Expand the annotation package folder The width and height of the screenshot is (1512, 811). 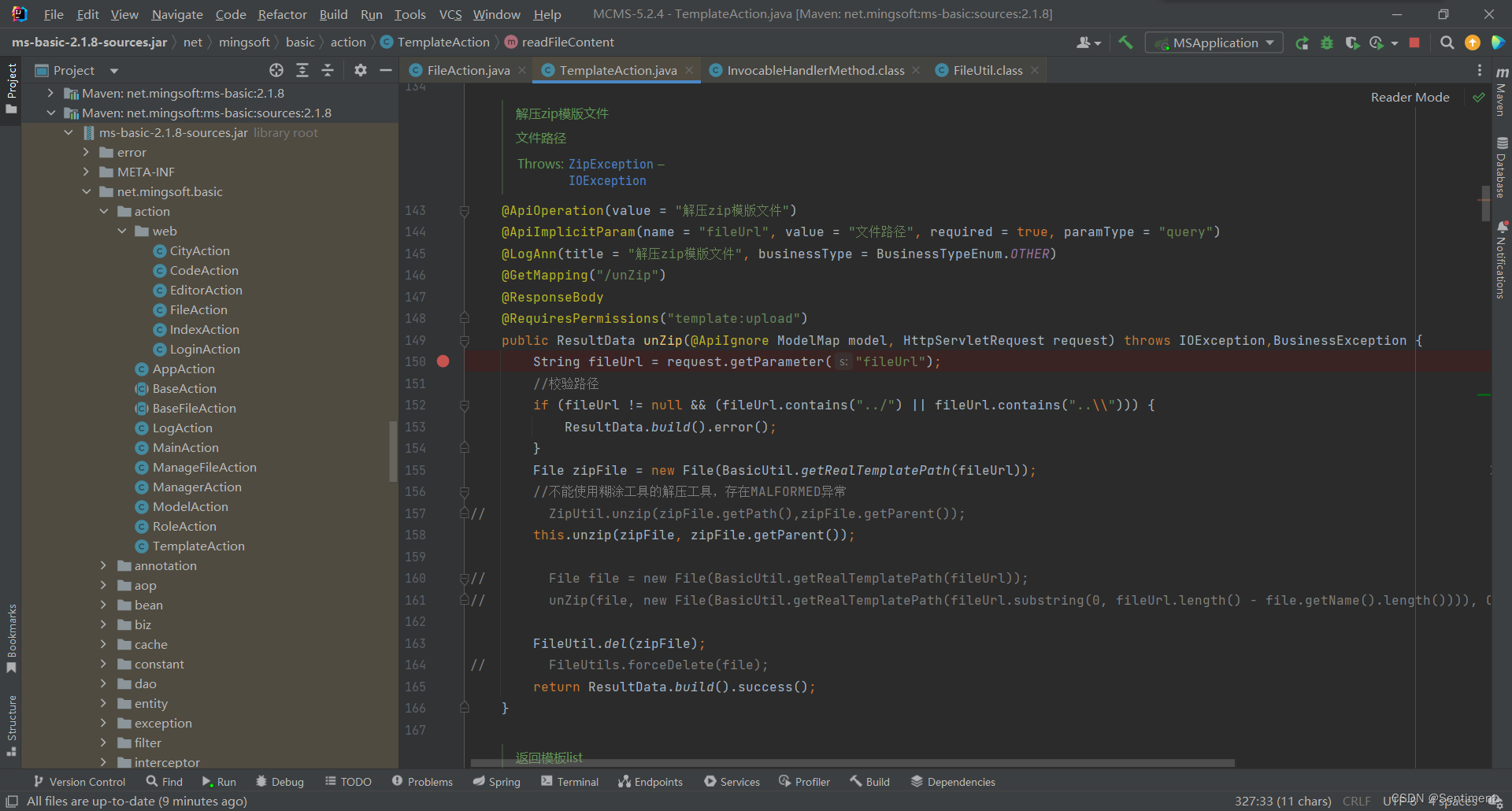point(103,565)
